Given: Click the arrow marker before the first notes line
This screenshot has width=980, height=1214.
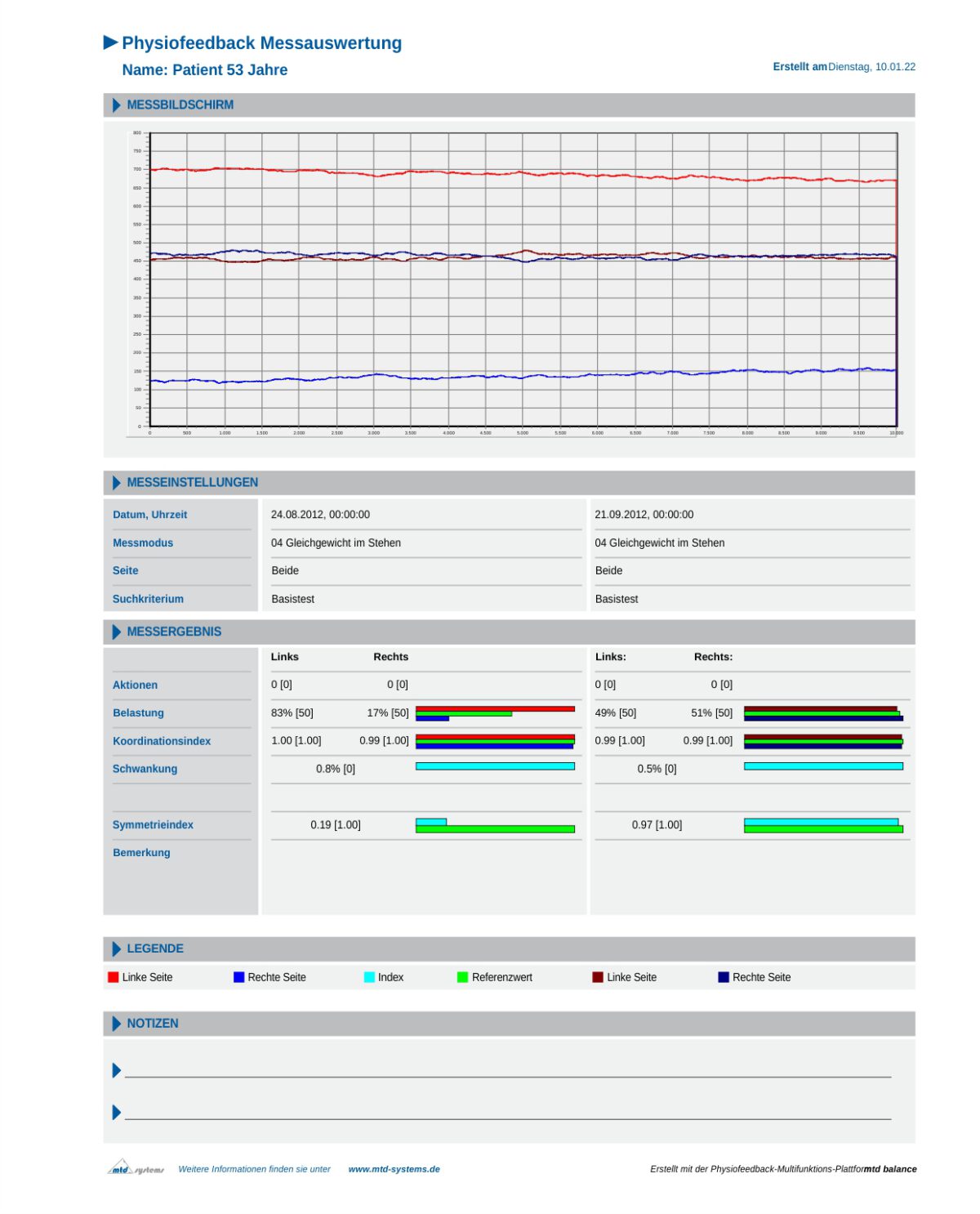Looking at the screenshot, I should (x=115, y=1069).
